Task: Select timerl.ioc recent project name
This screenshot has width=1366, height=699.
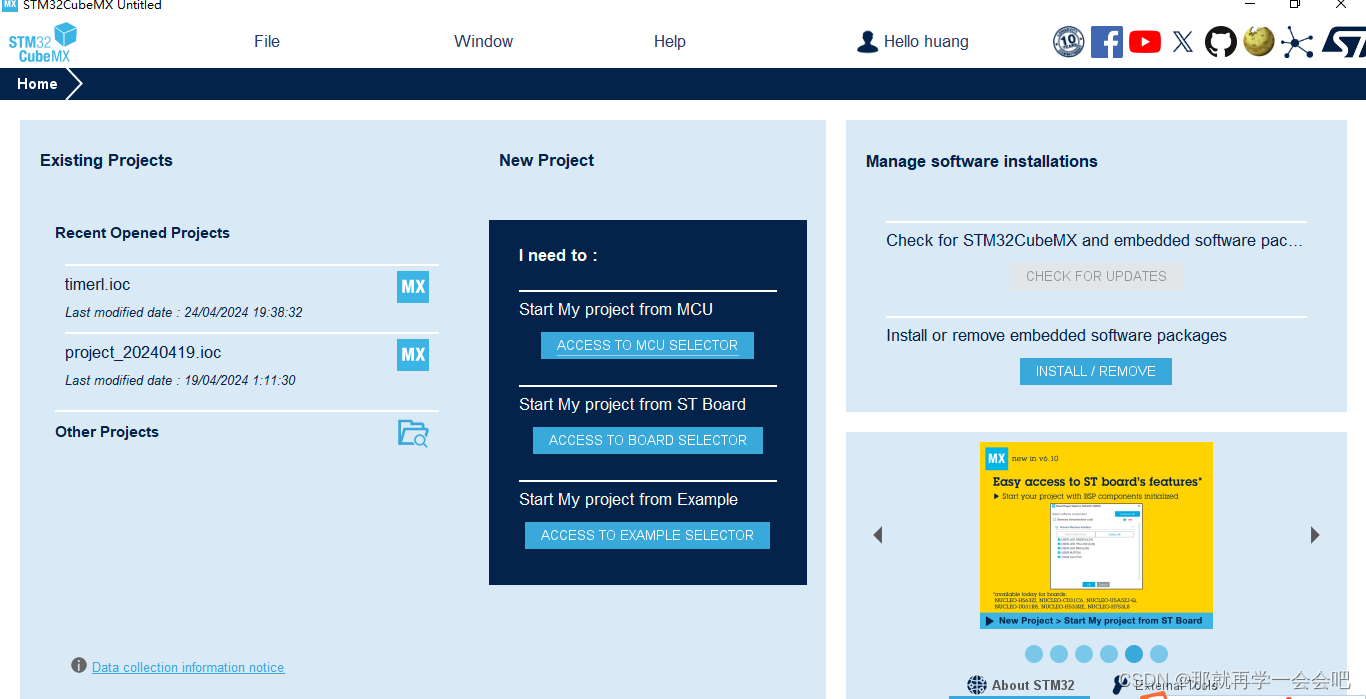Action: [98, 284]
